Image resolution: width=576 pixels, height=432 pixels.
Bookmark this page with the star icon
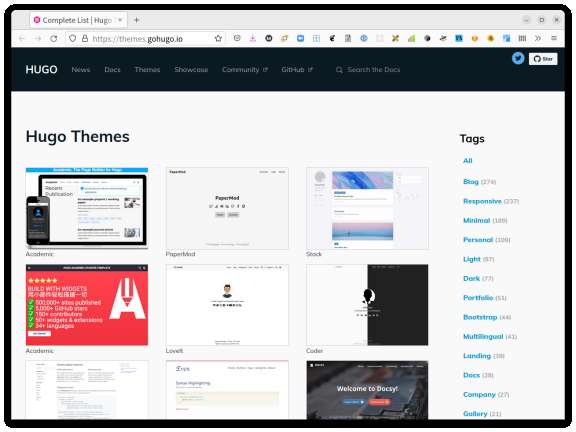tap(218, 38)
